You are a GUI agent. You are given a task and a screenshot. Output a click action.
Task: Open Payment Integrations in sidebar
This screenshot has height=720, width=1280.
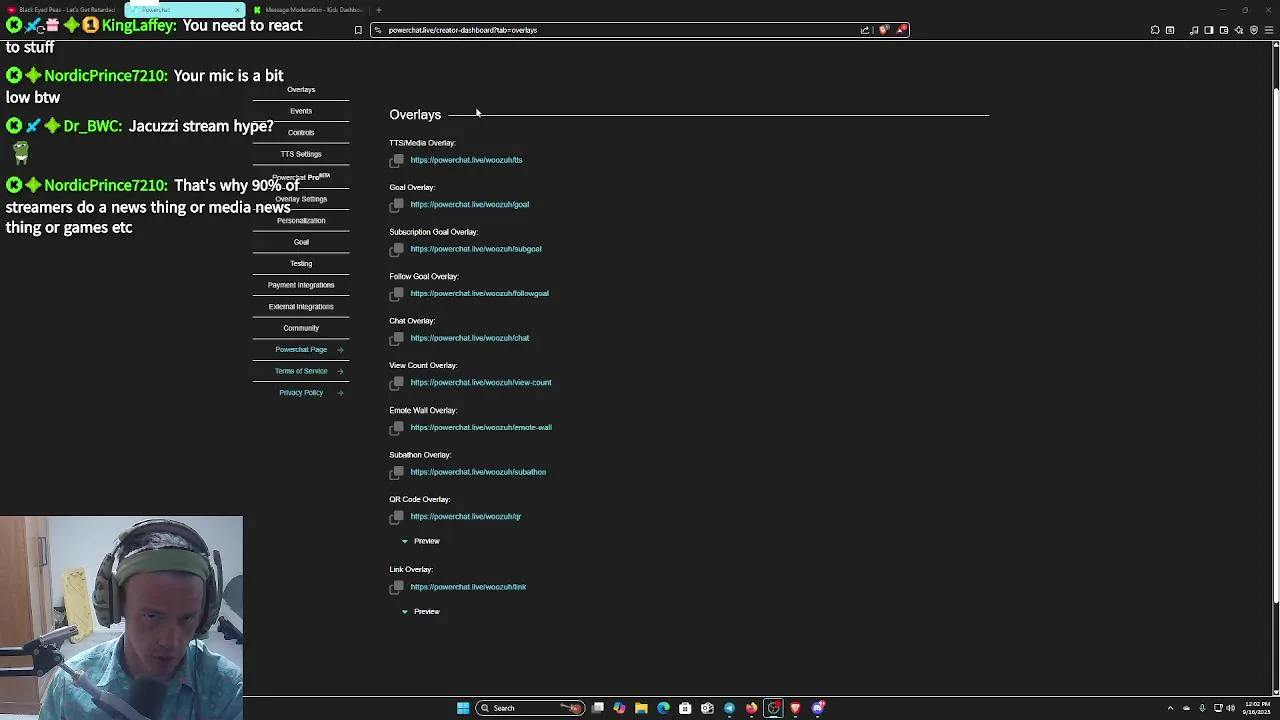[301, 285]
